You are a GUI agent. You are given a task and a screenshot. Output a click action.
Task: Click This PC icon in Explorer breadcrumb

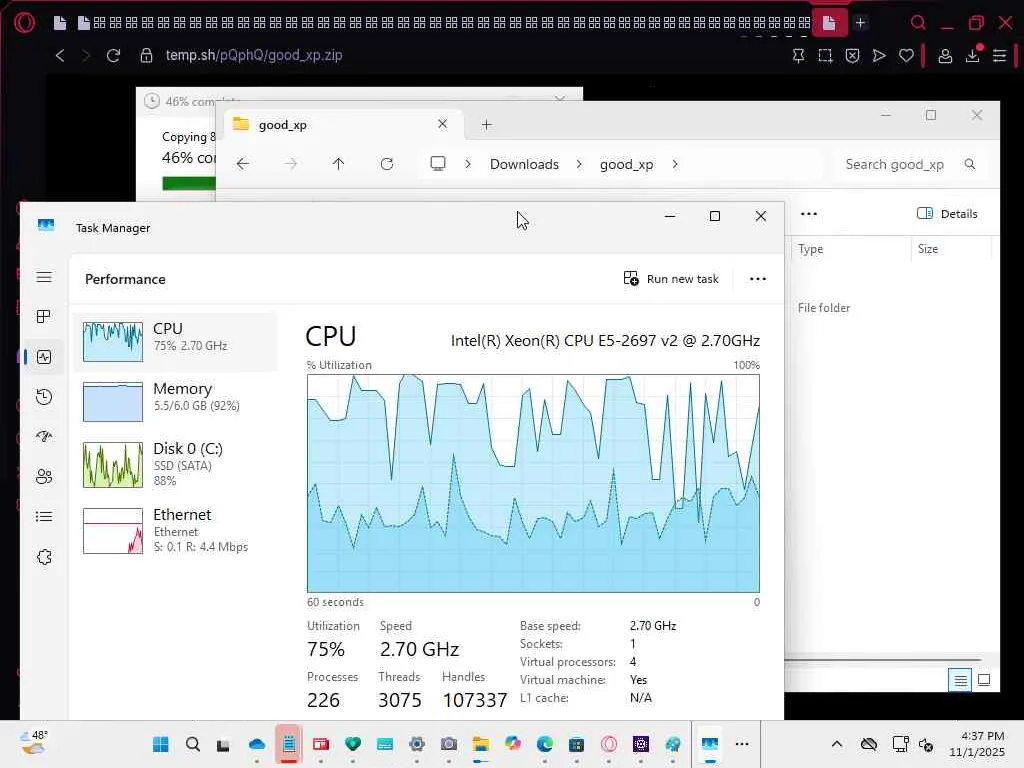coord(438,163)
